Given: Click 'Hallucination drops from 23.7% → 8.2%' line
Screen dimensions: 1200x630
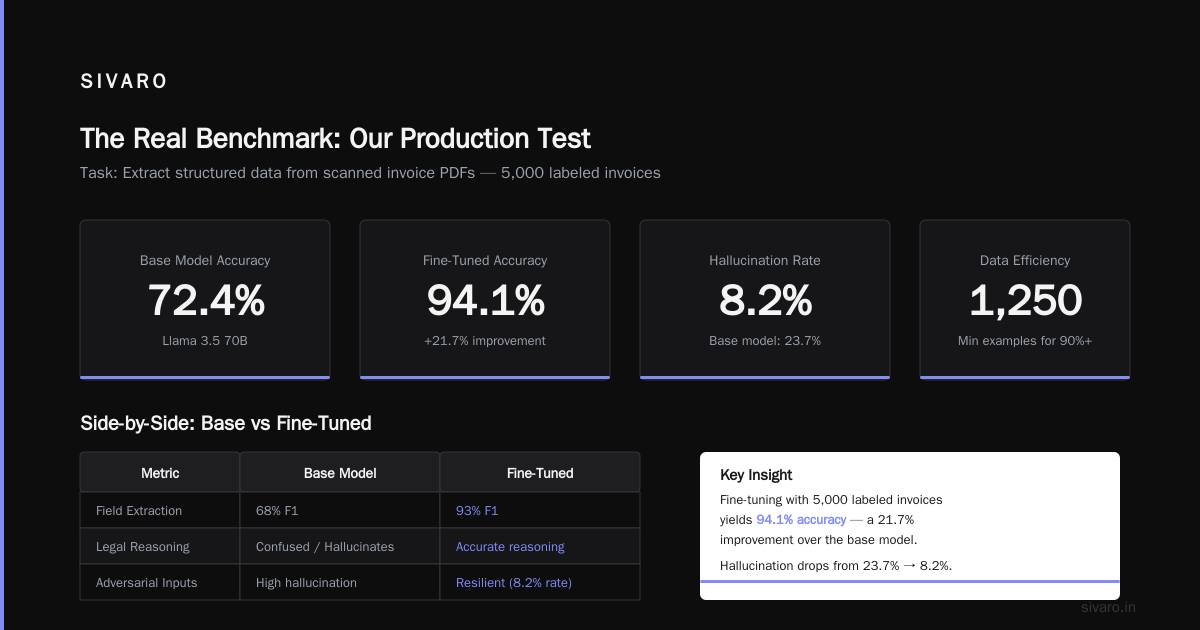Looking at the screenshot, I should 836,565.
